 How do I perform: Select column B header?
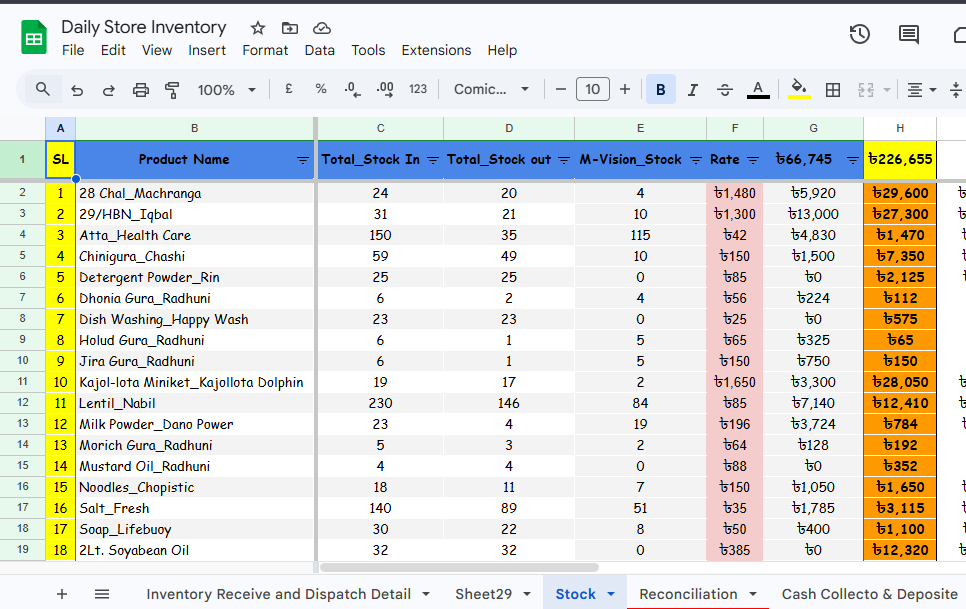tap(195, 128)
